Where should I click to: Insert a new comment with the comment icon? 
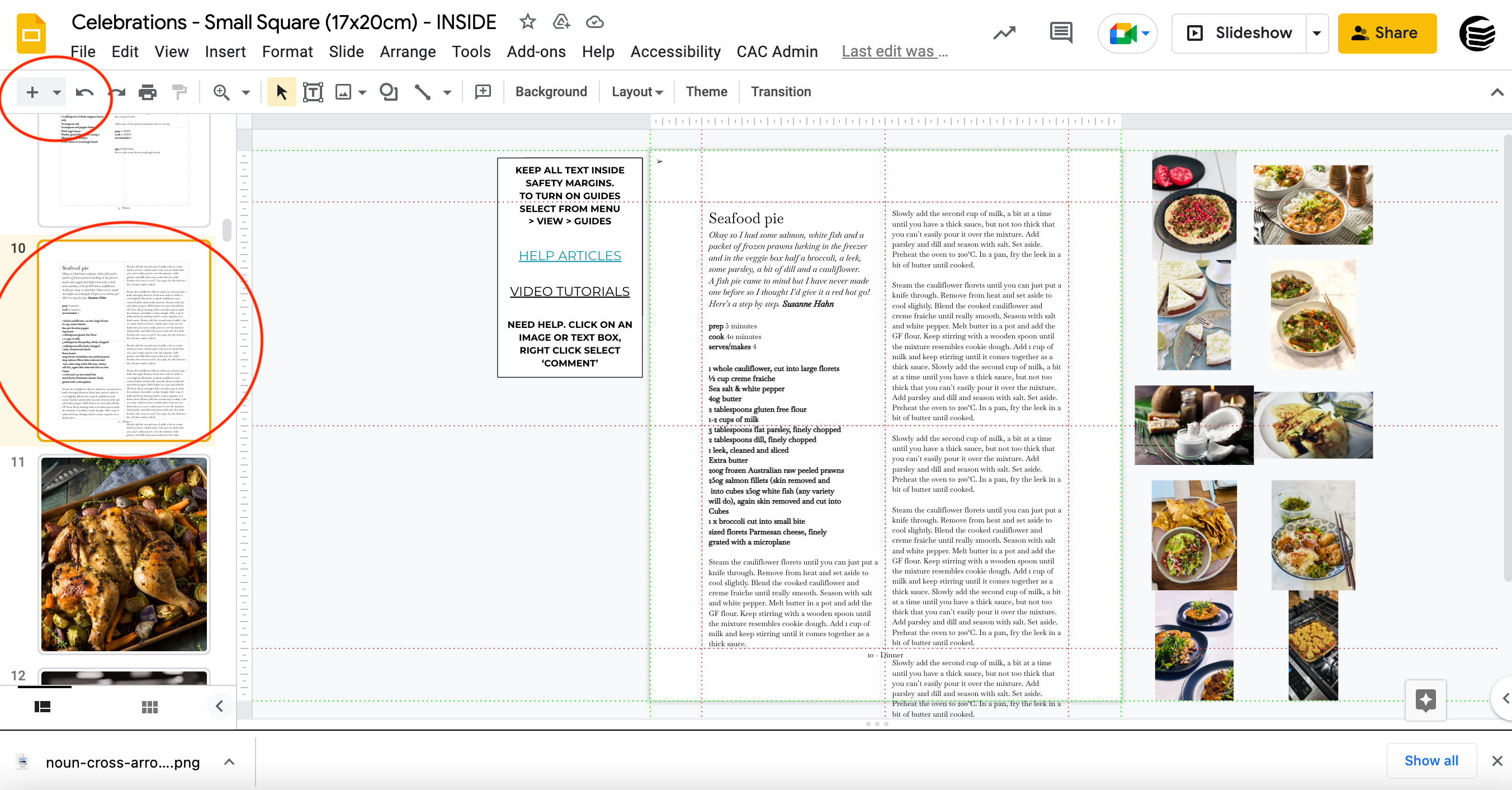tap(482, 92)
